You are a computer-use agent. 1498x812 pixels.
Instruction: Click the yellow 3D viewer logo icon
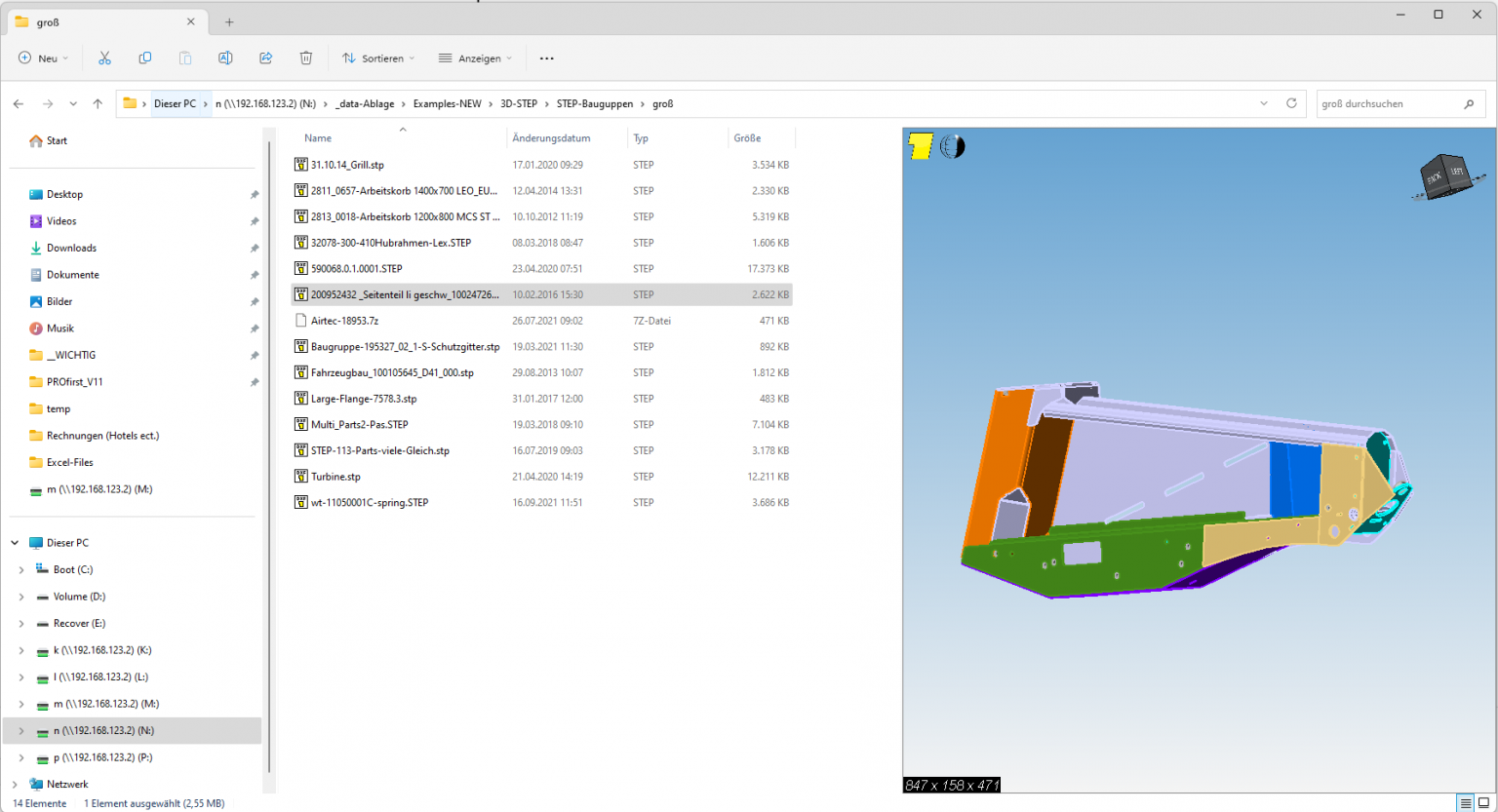click(x=921, y=145)
